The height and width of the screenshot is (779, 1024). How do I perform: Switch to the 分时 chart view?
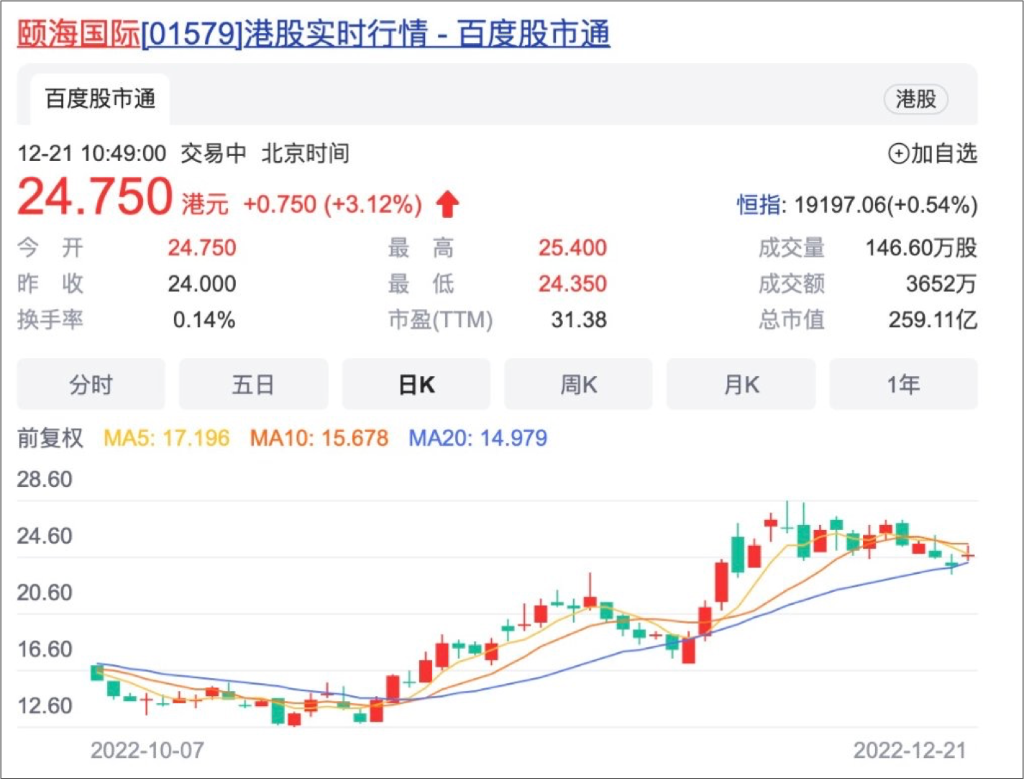click(x=91, y=385)
